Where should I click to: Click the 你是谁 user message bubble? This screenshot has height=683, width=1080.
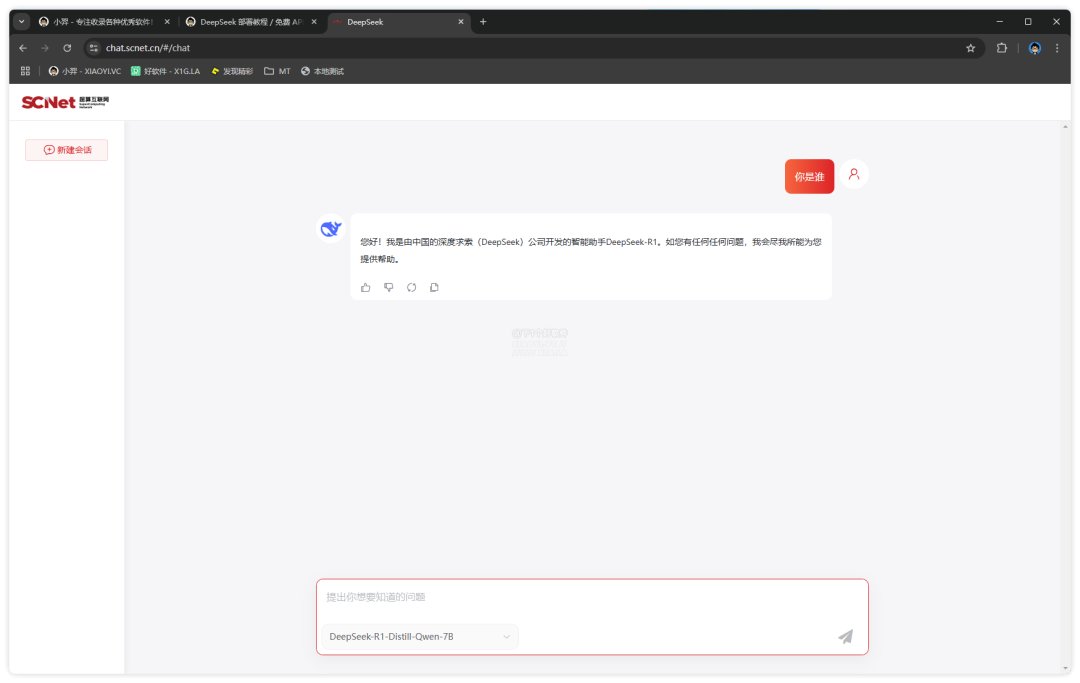tap(809, 177)
